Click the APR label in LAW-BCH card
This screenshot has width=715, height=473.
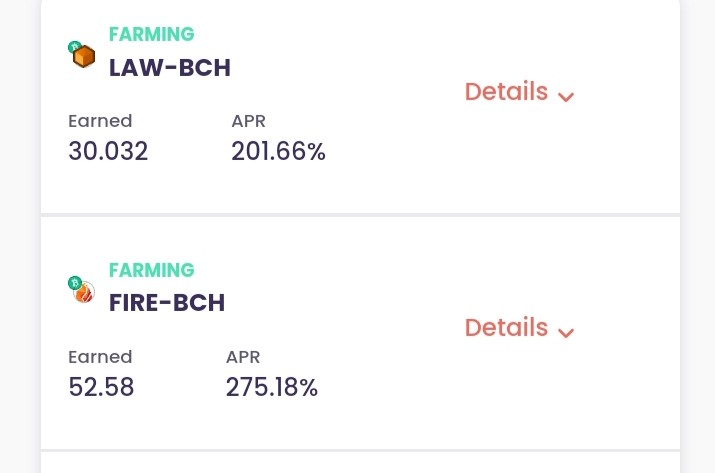[249, 121]
